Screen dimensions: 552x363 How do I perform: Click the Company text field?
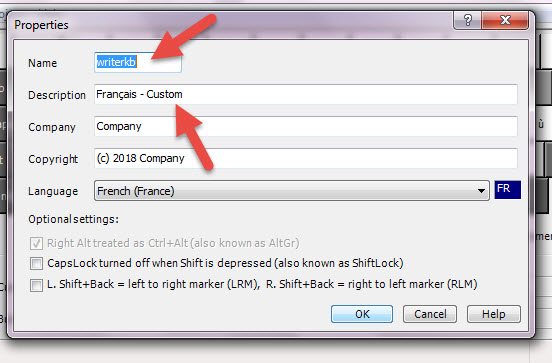tap(306, 126)
